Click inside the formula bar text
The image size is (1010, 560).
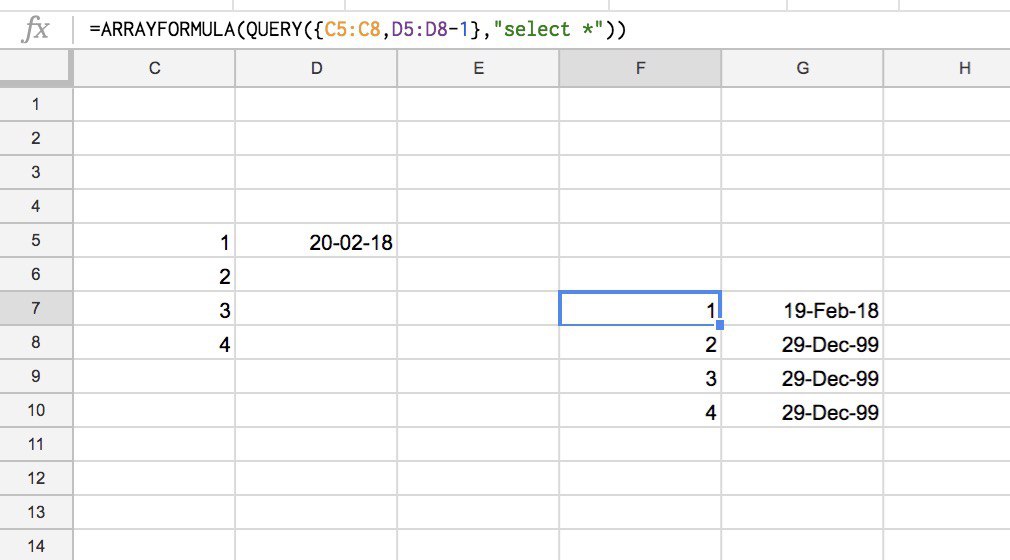coord(357,30)
